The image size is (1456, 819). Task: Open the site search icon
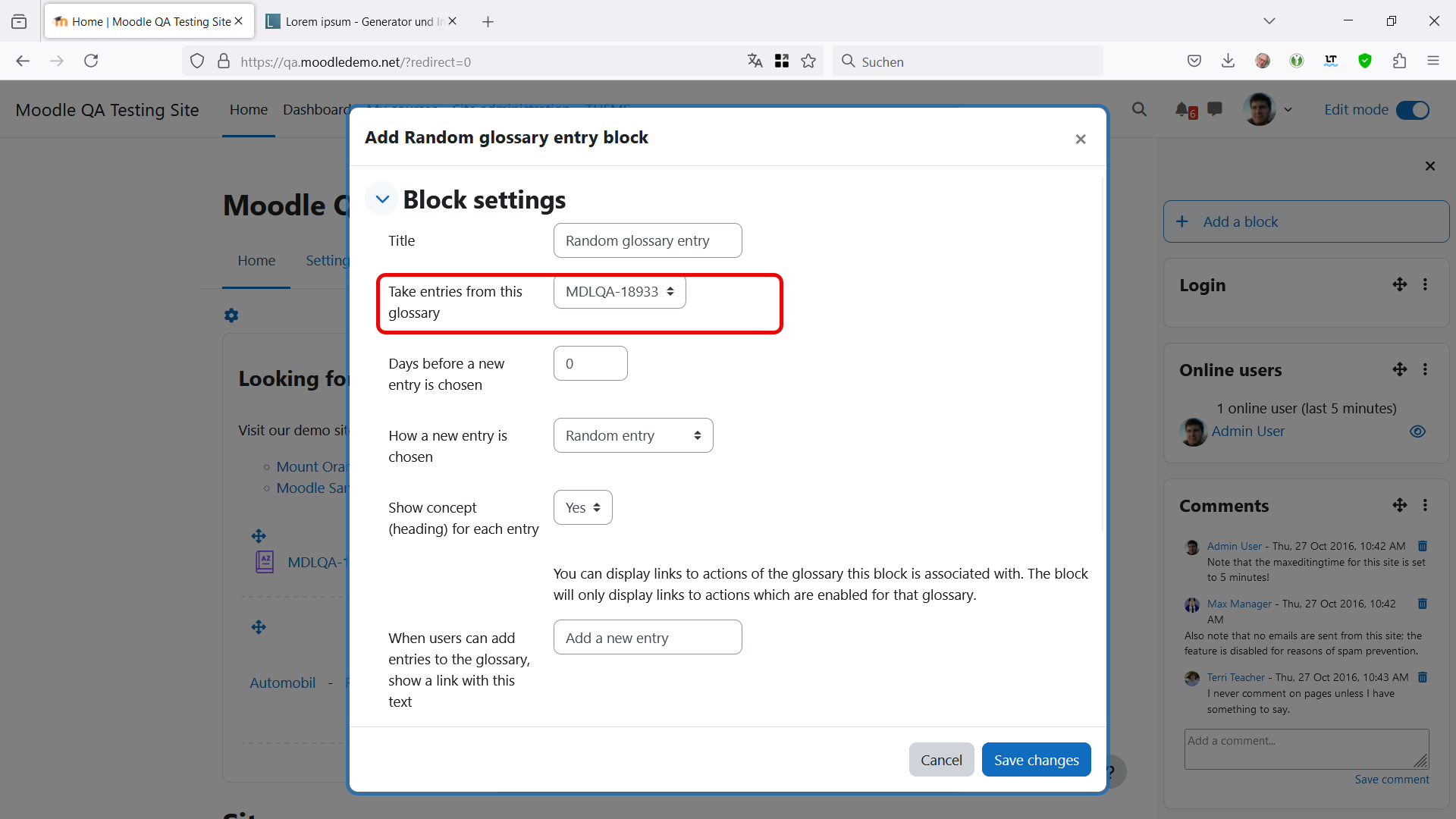click(1139, 110)
